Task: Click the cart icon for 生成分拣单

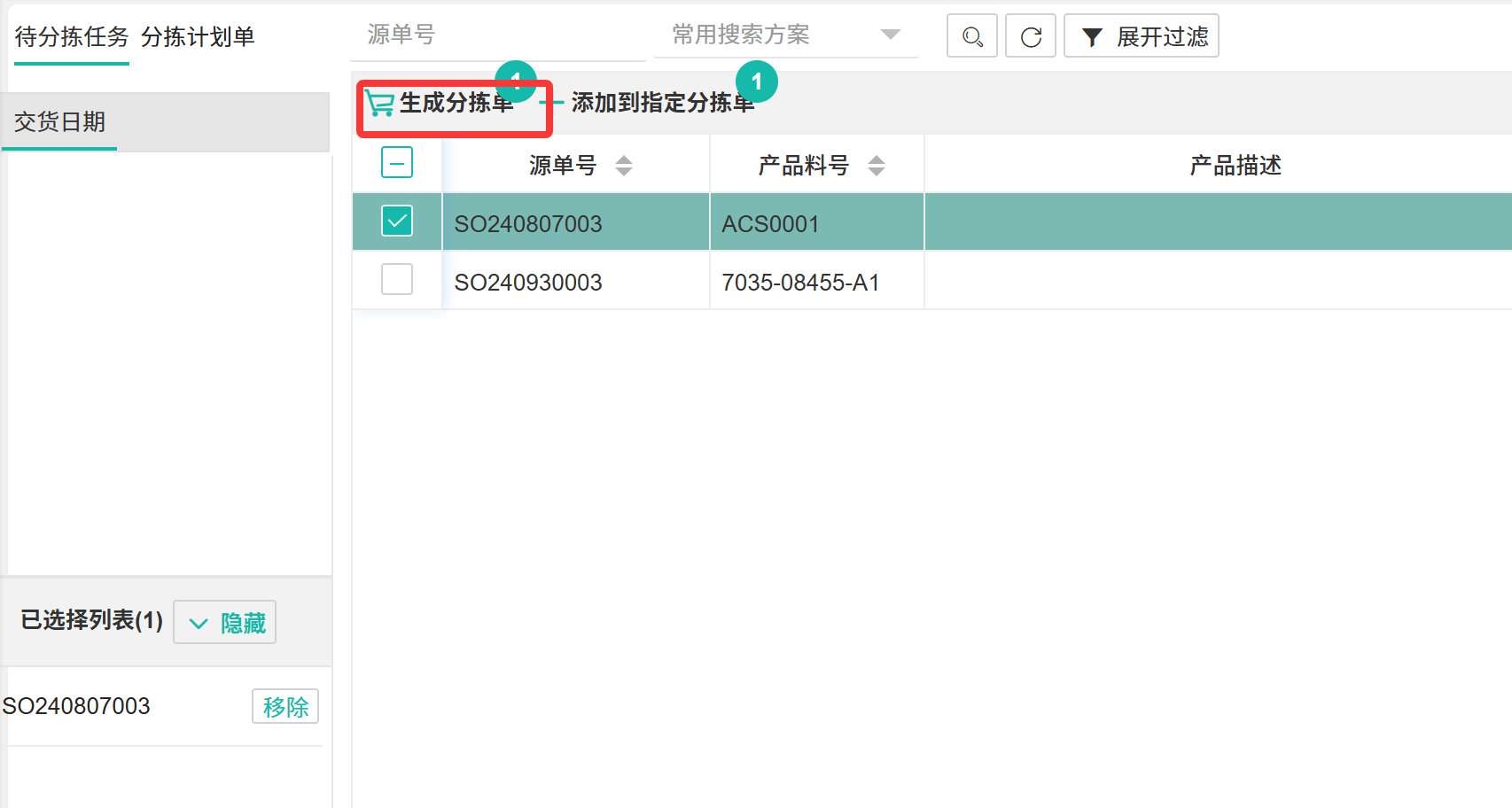Action: 380,104
